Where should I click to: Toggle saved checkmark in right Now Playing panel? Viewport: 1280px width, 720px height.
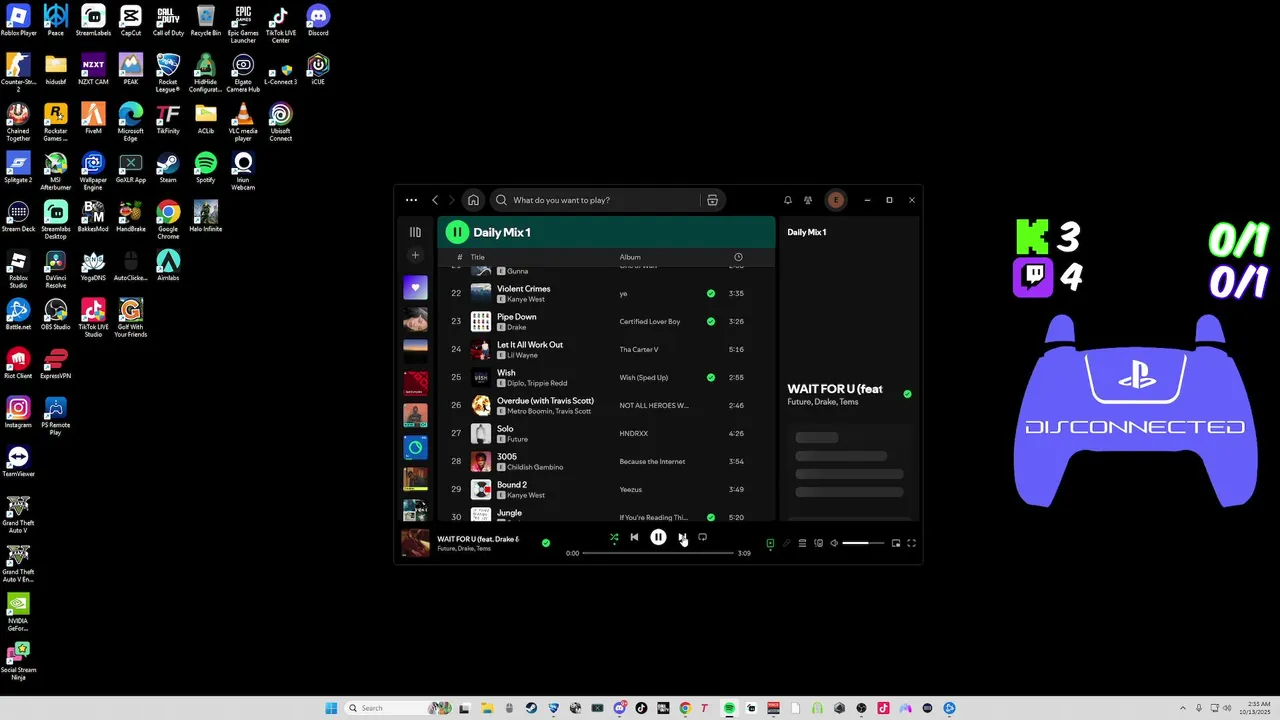[x=907, y=394]
